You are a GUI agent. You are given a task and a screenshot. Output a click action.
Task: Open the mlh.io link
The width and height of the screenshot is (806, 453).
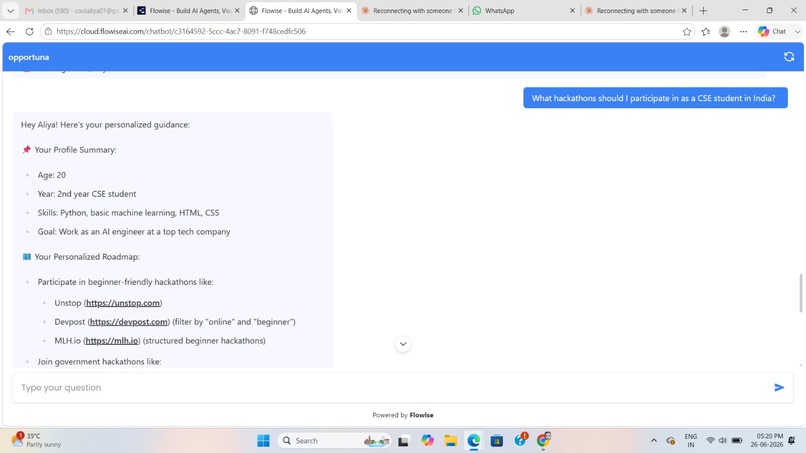pos(112,341)
